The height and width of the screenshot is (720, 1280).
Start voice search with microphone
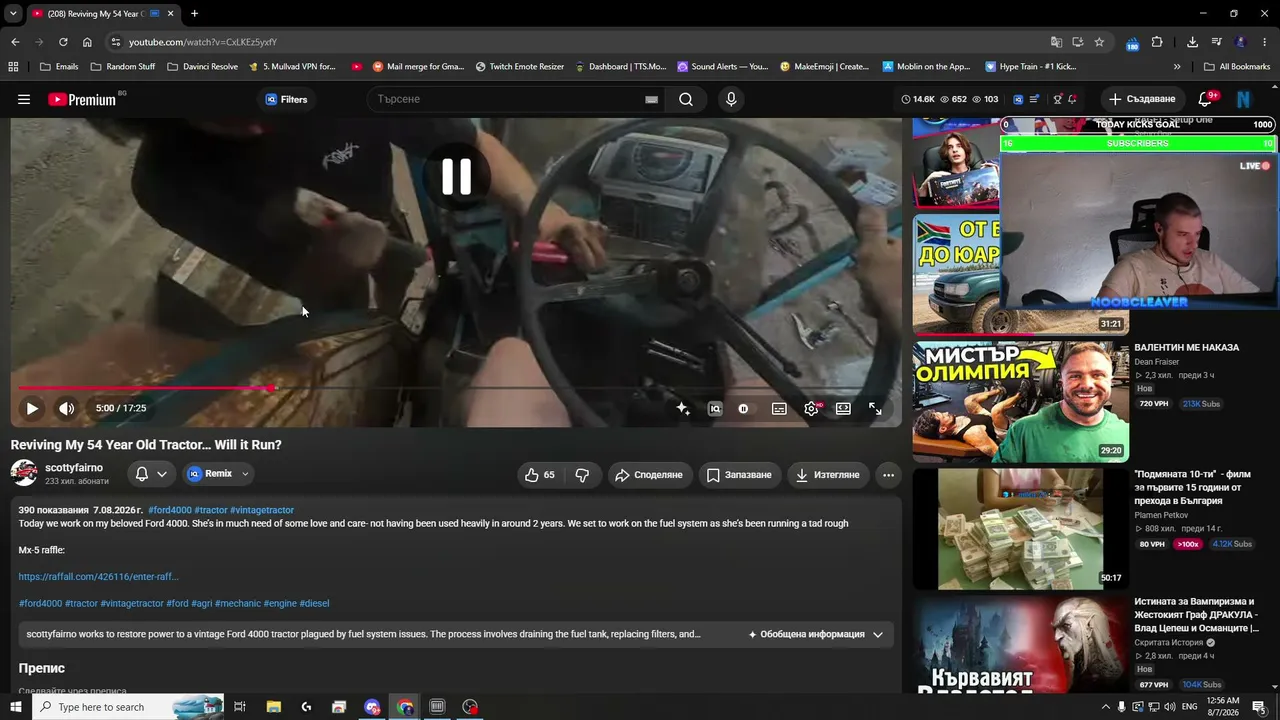(731, 99)
